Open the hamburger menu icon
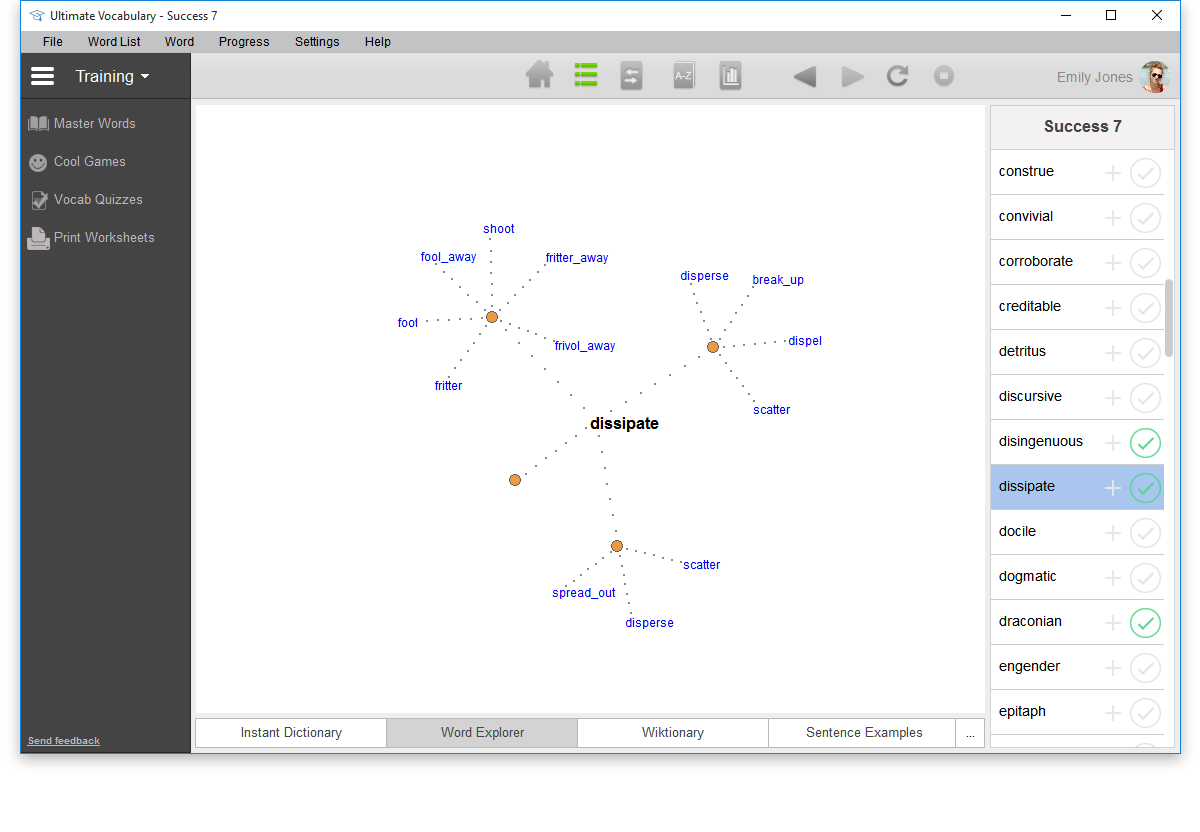Screen dimensions: 1200x832 pos(42,76)
